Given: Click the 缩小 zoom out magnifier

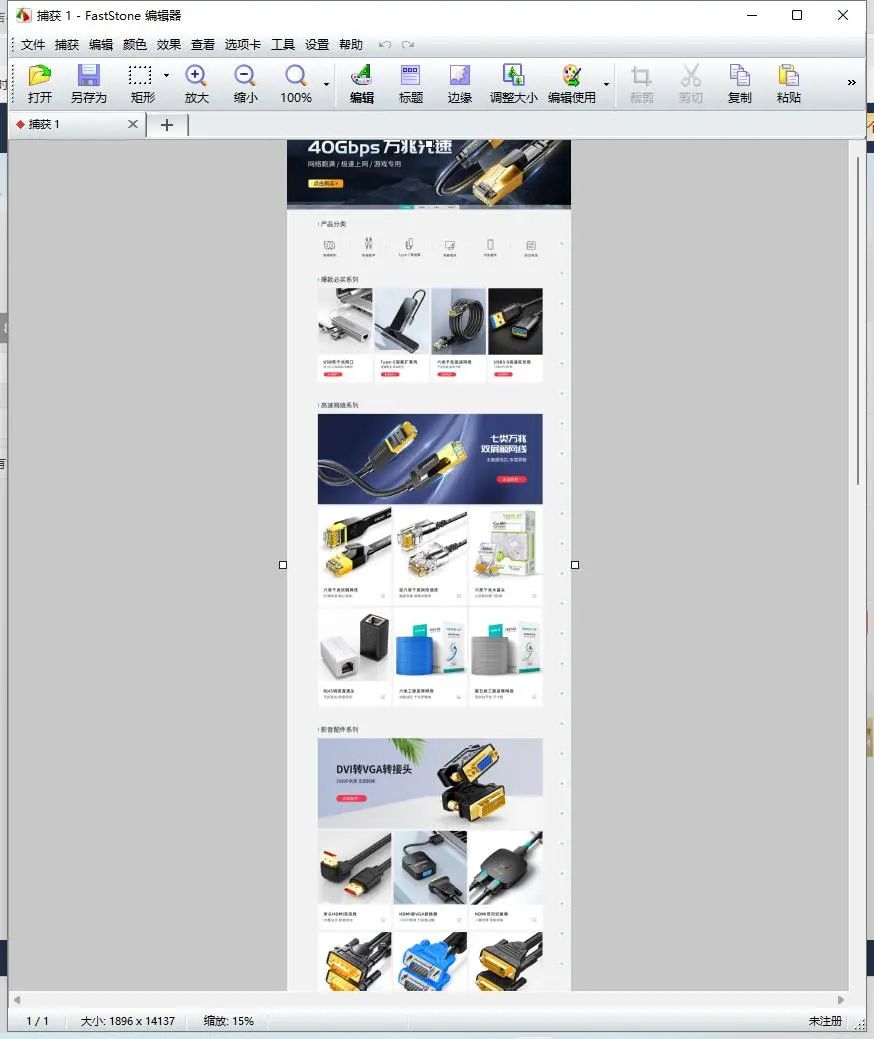Looking at the screenshot, I should [x=245, y=76].
